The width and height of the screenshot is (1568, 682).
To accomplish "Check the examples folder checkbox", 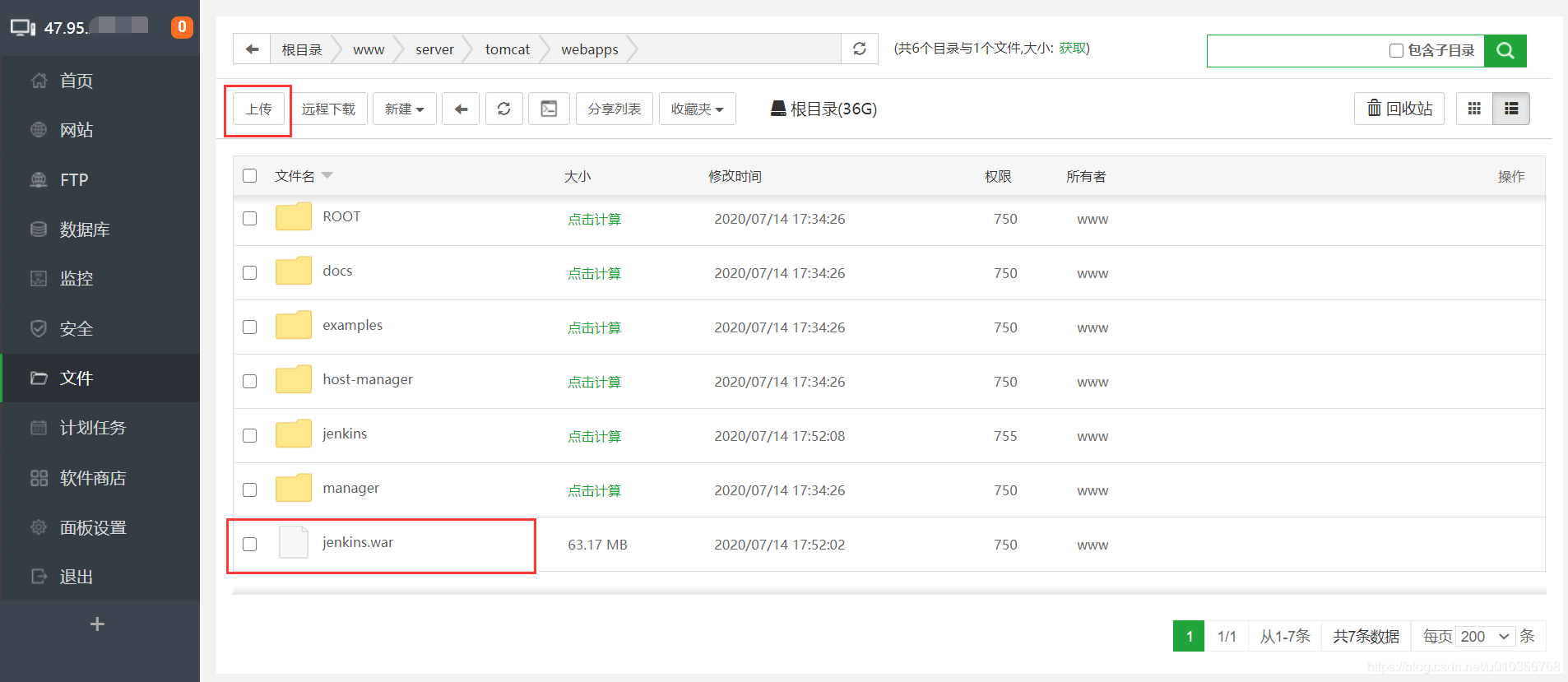I will (250, 327).
